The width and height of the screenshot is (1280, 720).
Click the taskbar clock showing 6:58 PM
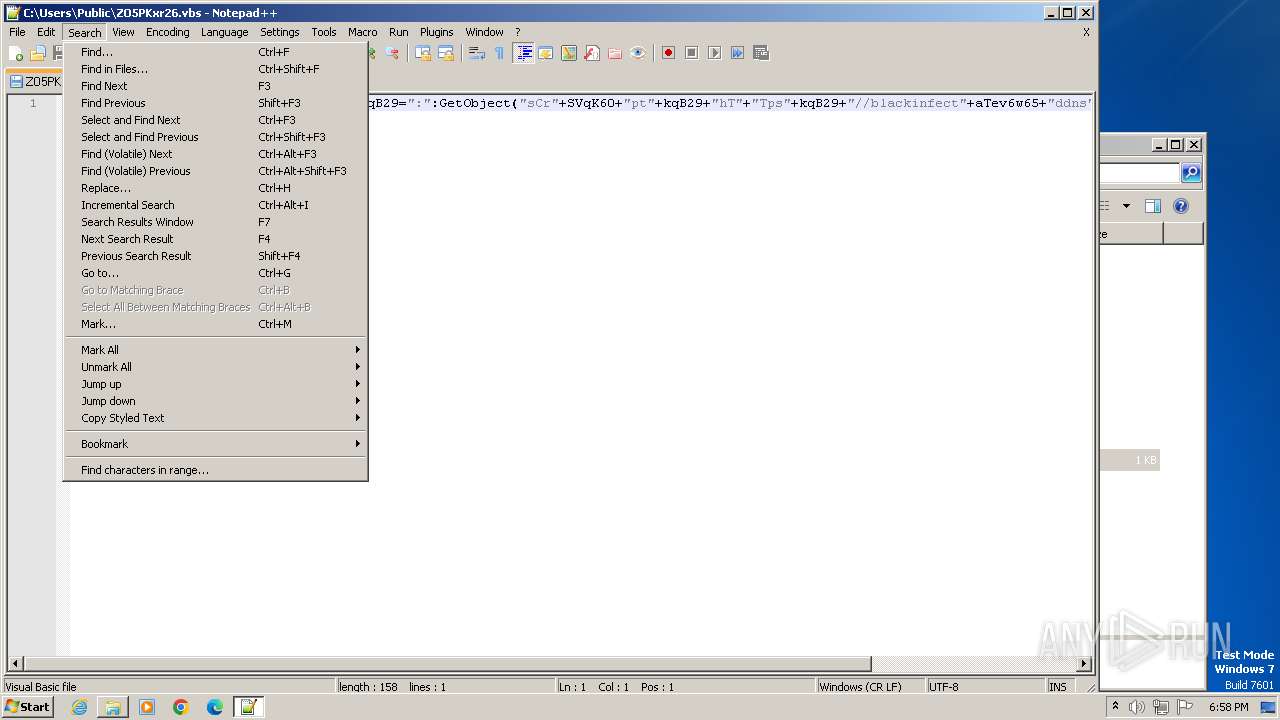click(1228, 707)
